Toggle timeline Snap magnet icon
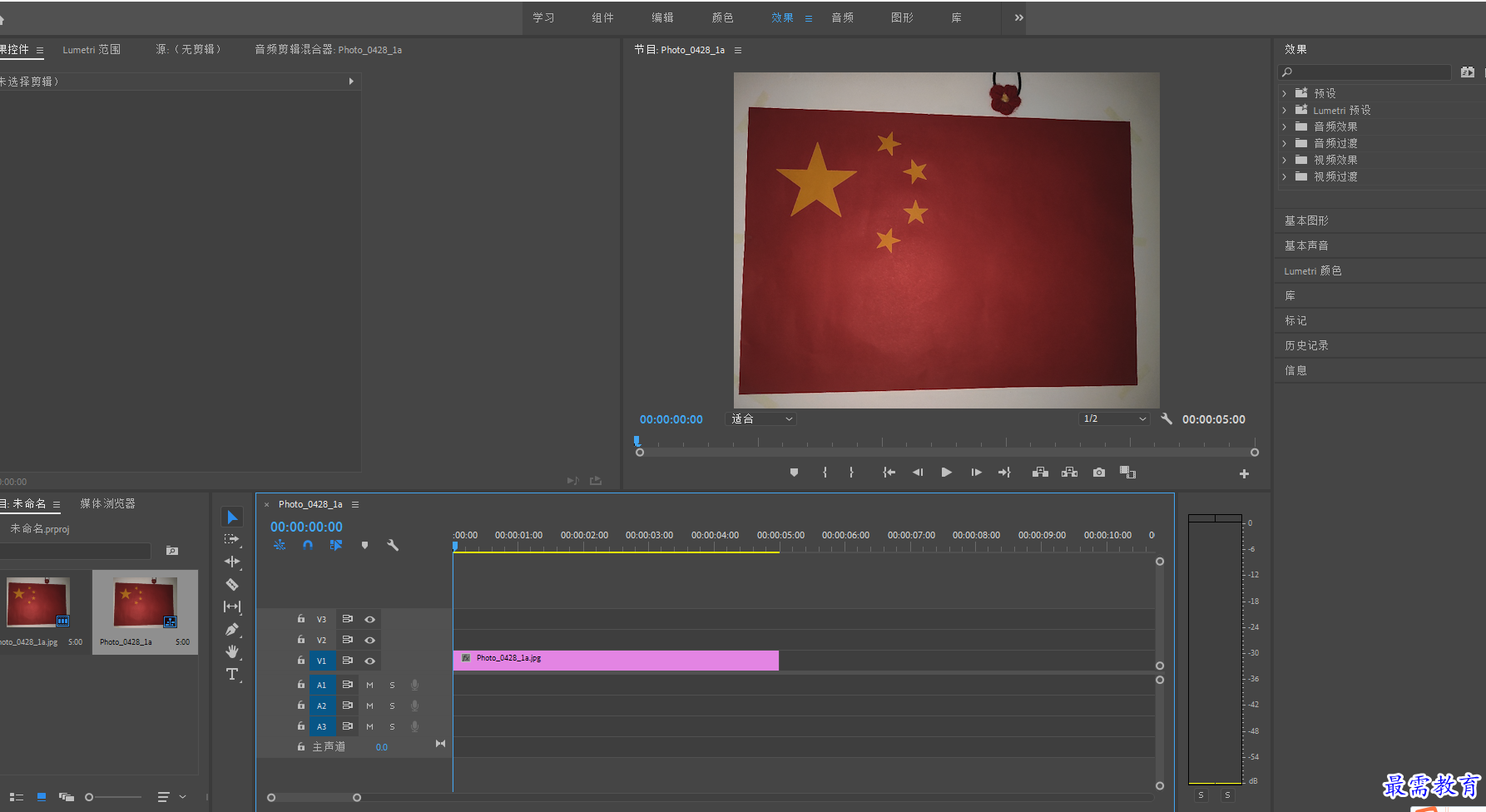1486x812 pixels. [308, 546]
